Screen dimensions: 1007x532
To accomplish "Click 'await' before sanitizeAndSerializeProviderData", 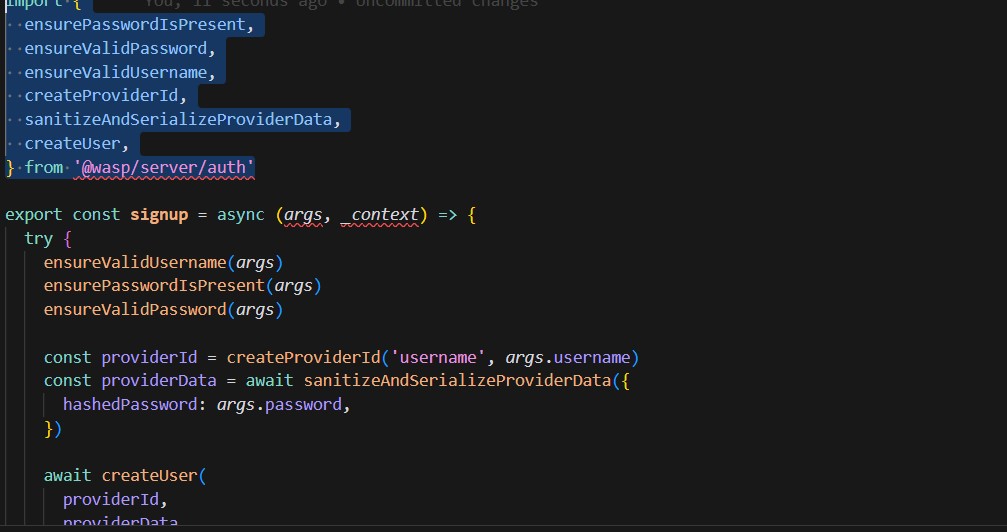I will coord(270,381).
